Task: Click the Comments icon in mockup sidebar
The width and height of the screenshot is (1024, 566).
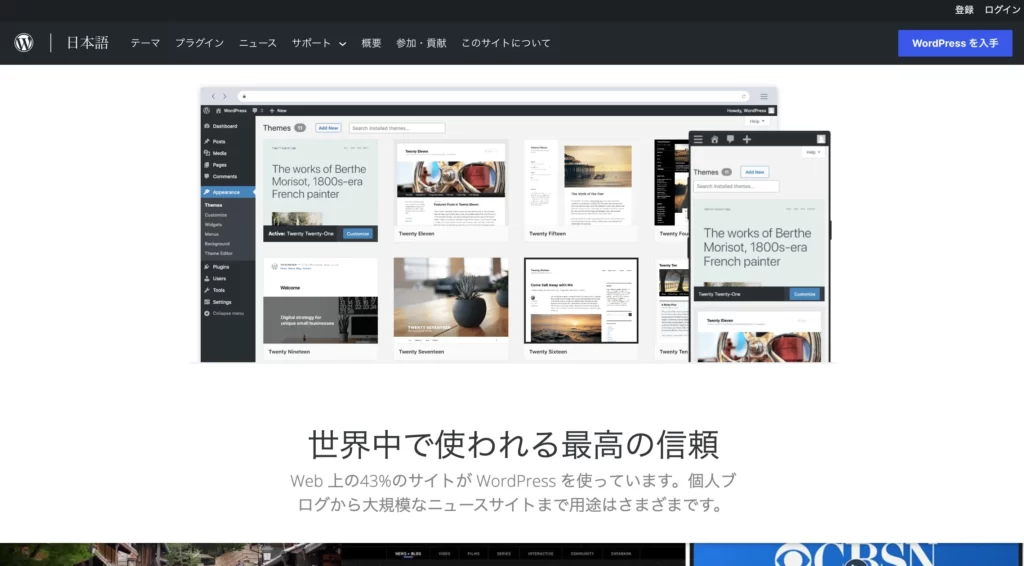Action: pos(207,176)
